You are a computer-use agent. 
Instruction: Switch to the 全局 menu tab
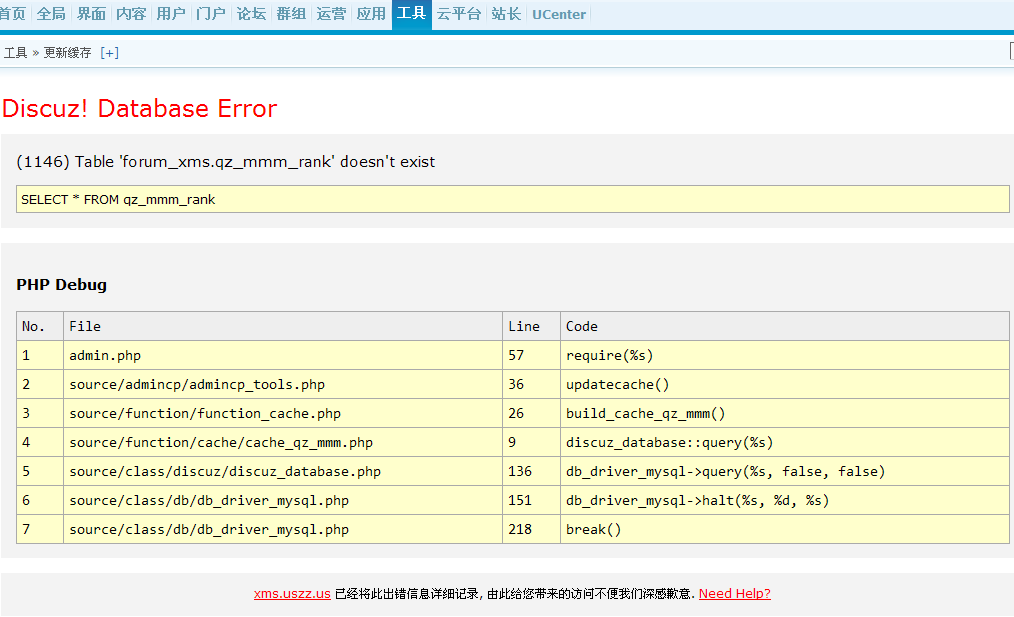[51, 14]
